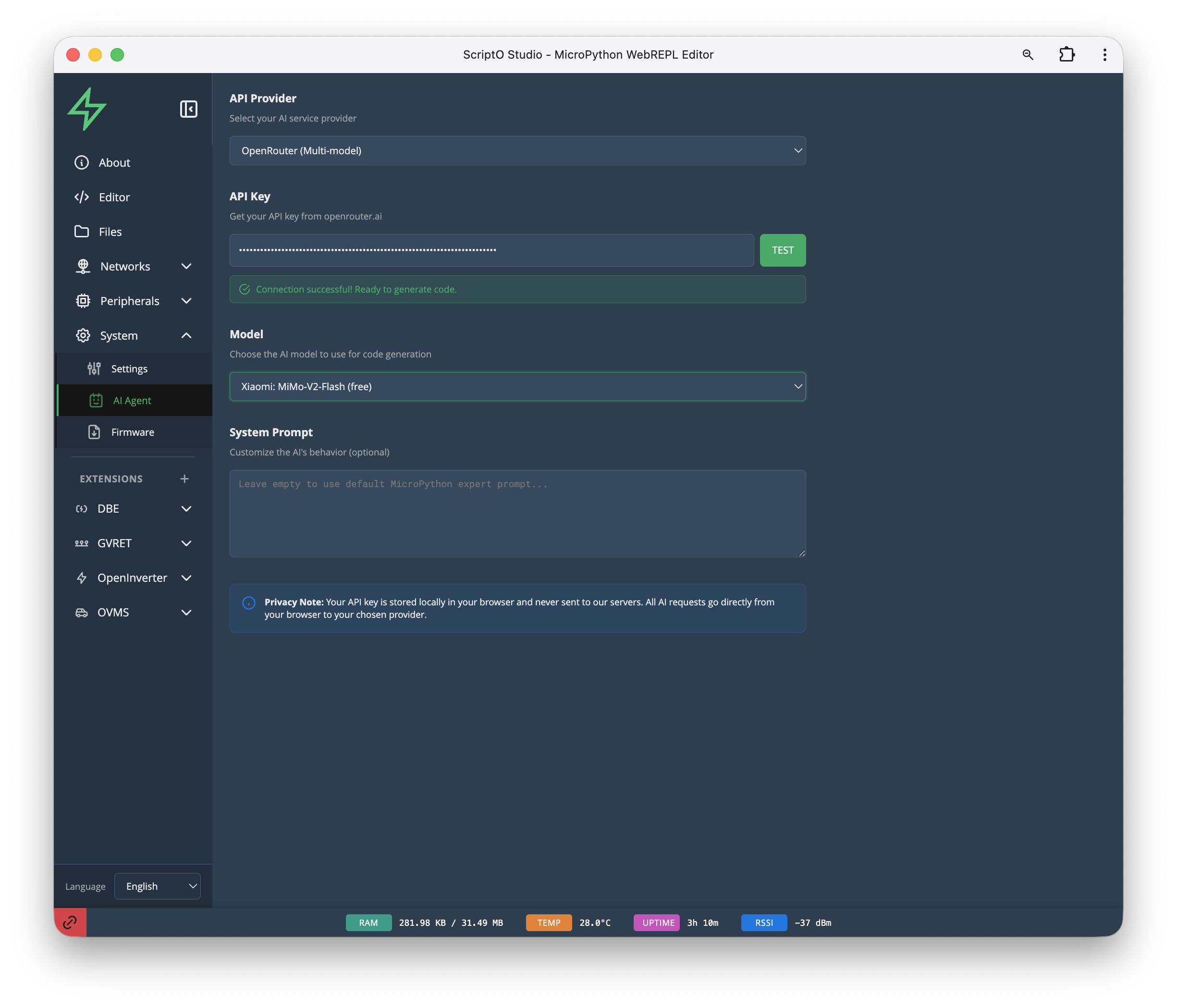The image size is (1177, 1008).
Task: Click the green lightning bolt logo
Action: tap(87, 109)
